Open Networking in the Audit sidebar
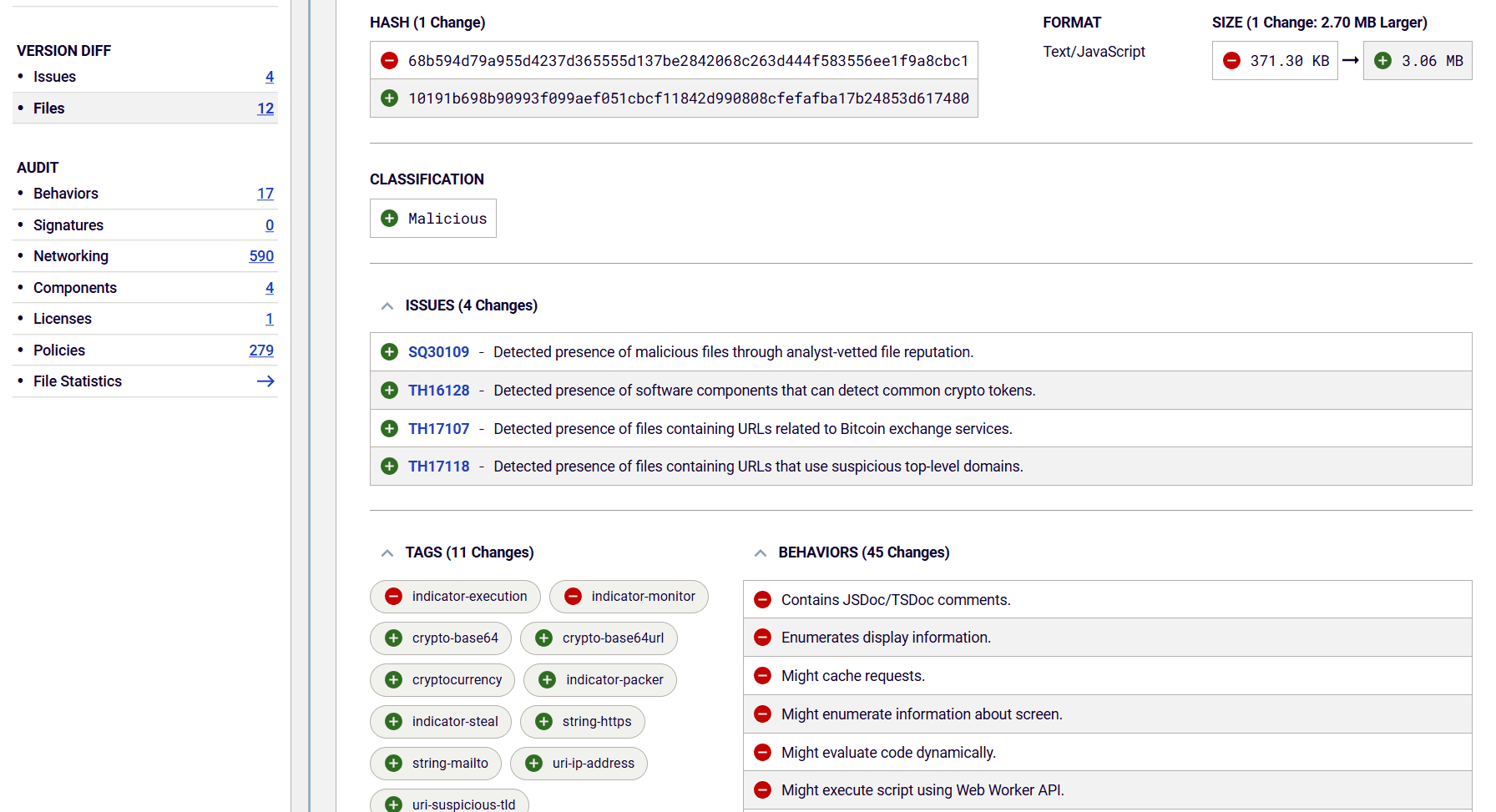This screenshot has width=1496, height=812. pyautogui.click(x=71, y=256)
